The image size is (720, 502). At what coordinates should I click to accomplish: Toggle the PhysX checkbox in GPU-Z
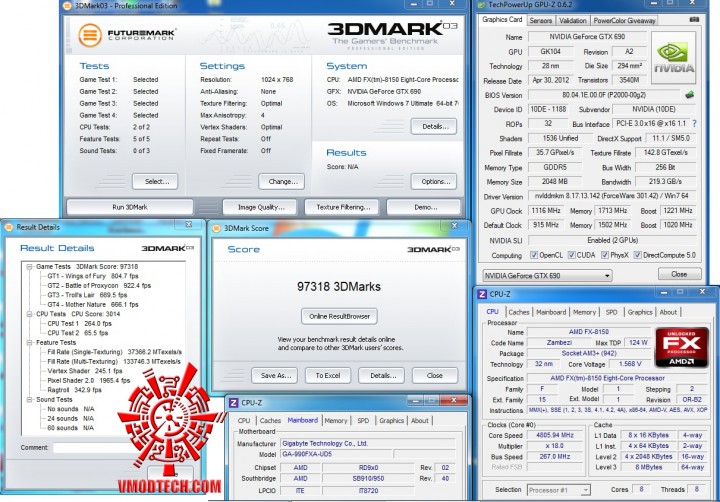click(605, 255)
